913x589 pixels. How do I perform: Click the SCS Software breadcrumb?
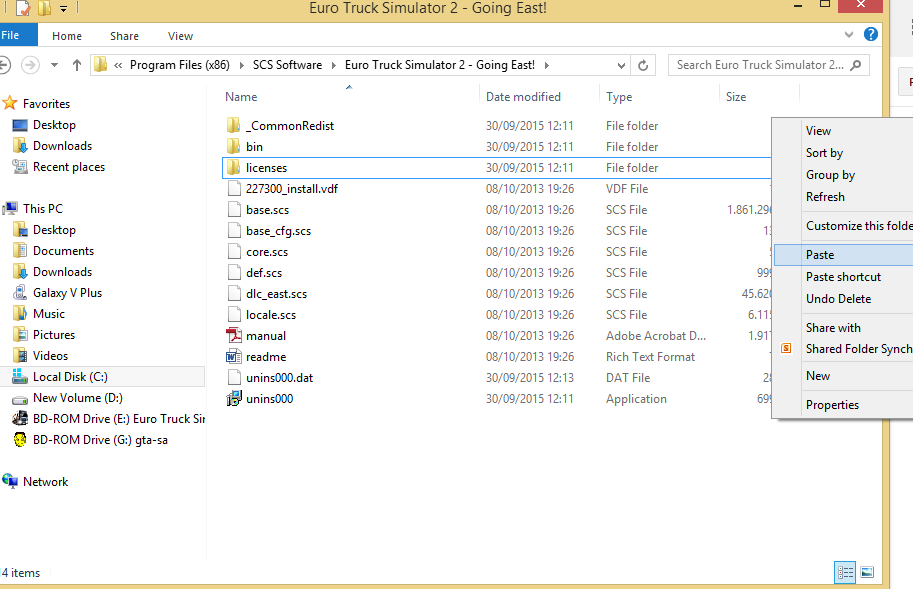pyautogui.click(x=287, y=65)
